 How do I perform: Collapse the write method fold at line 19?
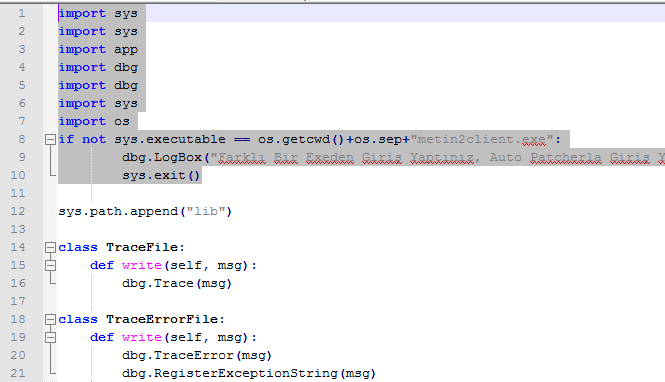[50, 337]
